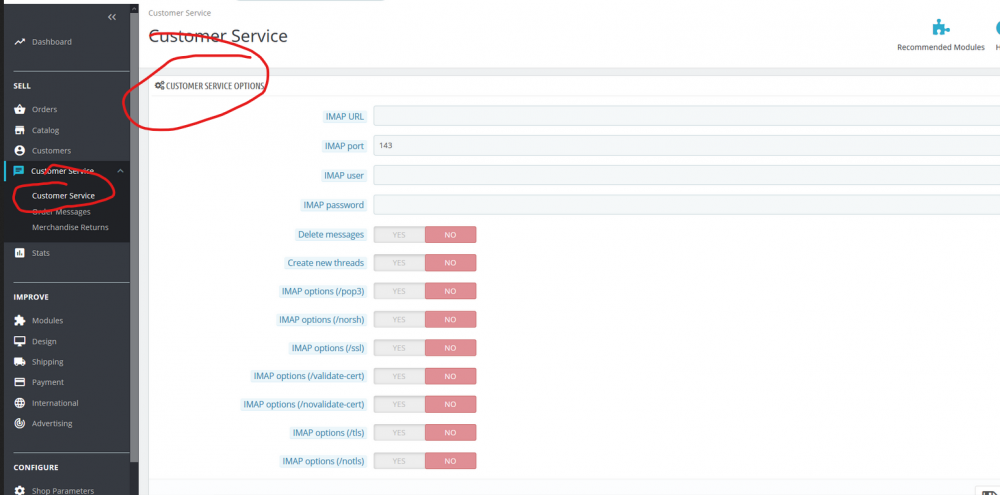Click the Stats bar chart icon

(19, 253)
